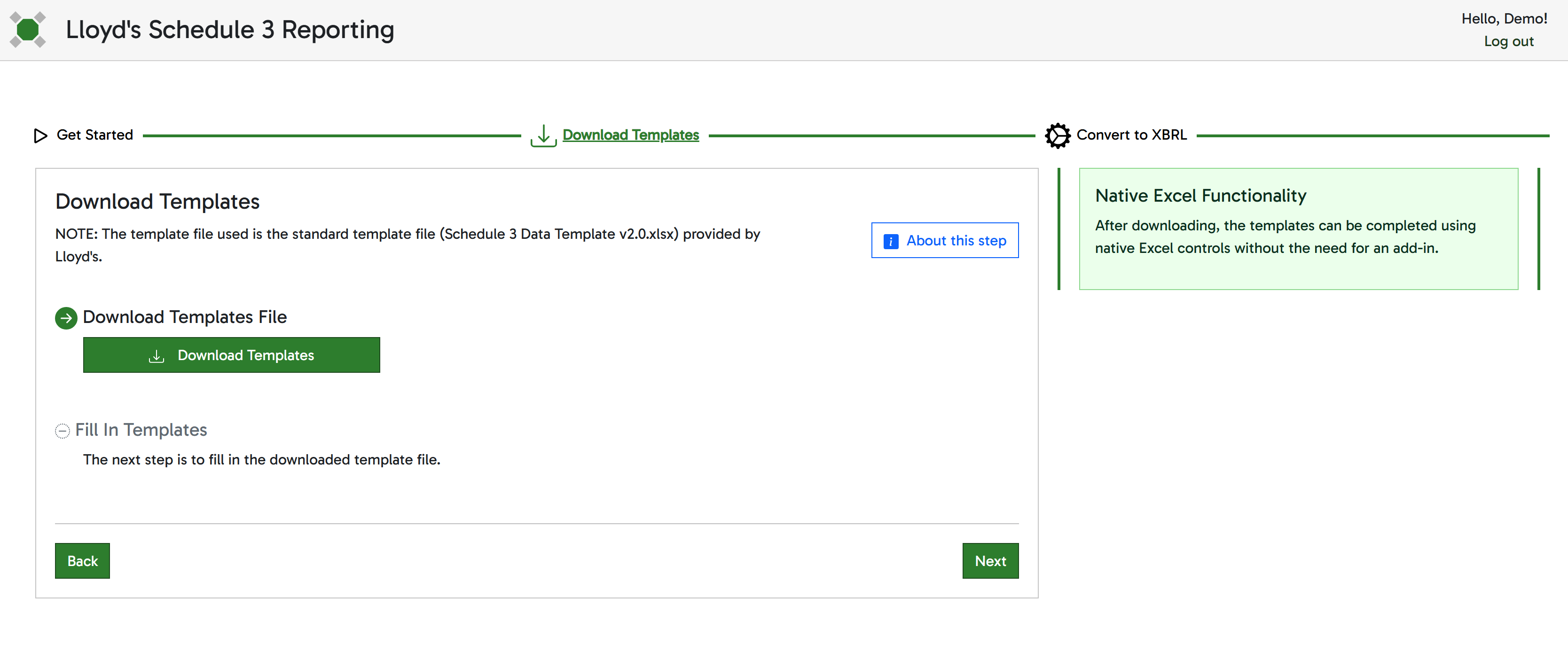This screenshot has height=645, width=1568.
Task: Open About this step
Action: (x=945, y=241)
